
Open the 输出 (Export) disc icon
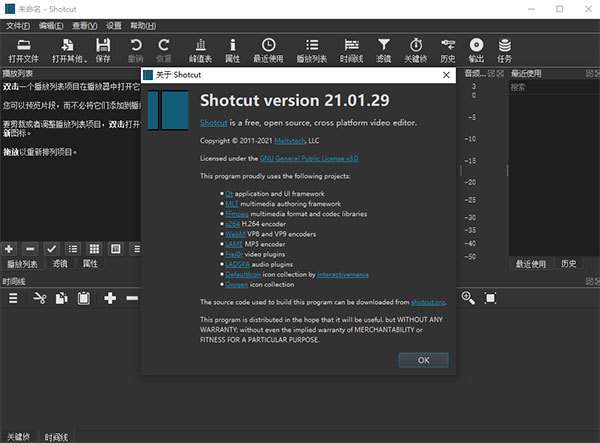pyautogui.click(x=476, y=50)
